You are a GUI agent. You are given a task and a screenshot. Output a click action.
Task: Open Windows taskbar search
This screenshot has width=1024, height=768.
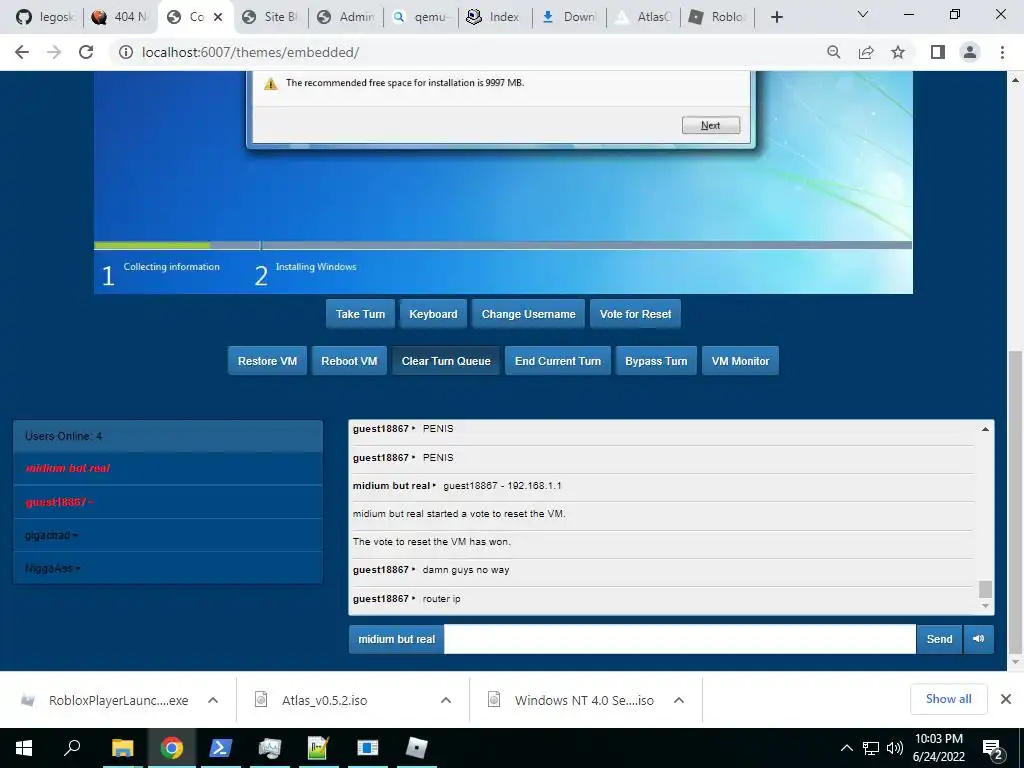tap(72, 748)
